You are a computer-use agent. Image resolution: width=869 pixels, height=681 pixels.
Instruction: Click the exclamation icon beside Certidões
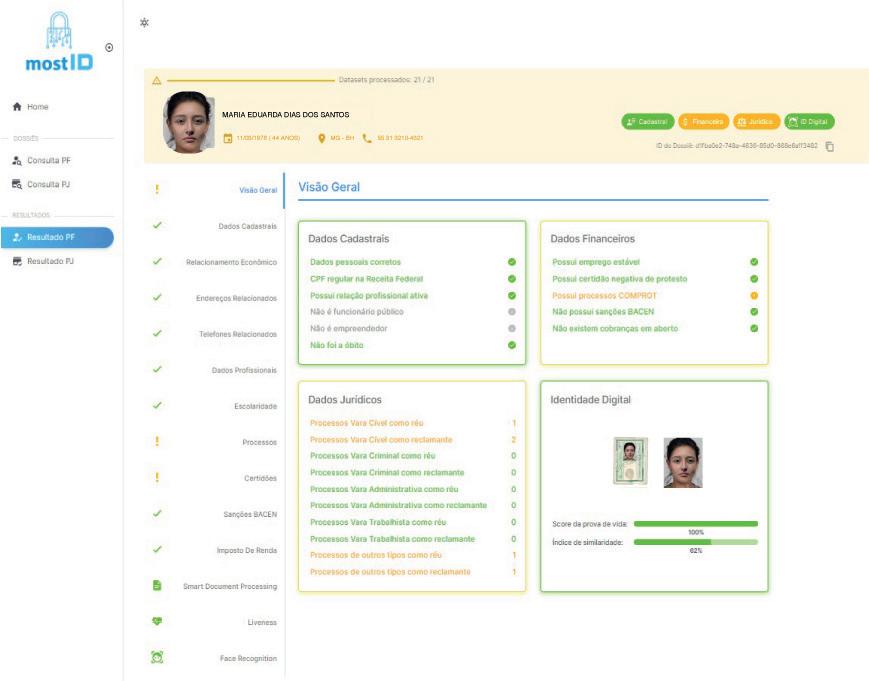click(157, 478)
